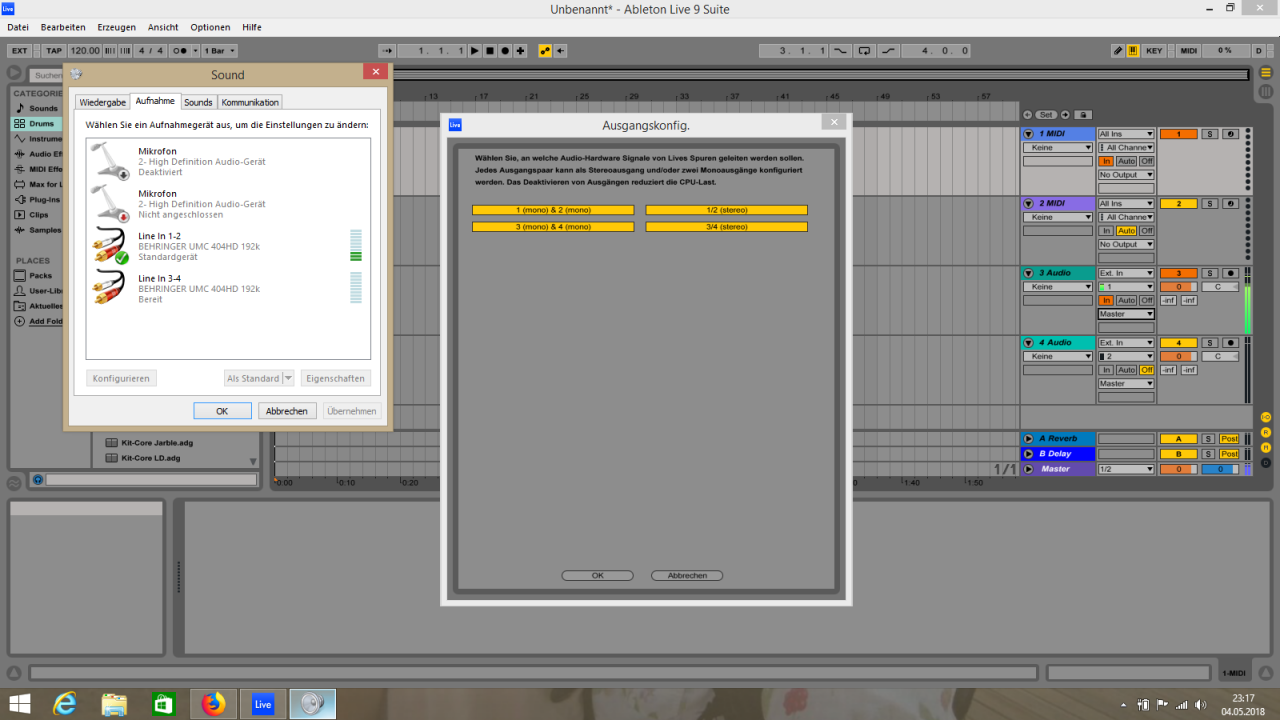The image size is (1280, 720).
Task: Open the Datei menu
Action: click(x=18, y=27)
